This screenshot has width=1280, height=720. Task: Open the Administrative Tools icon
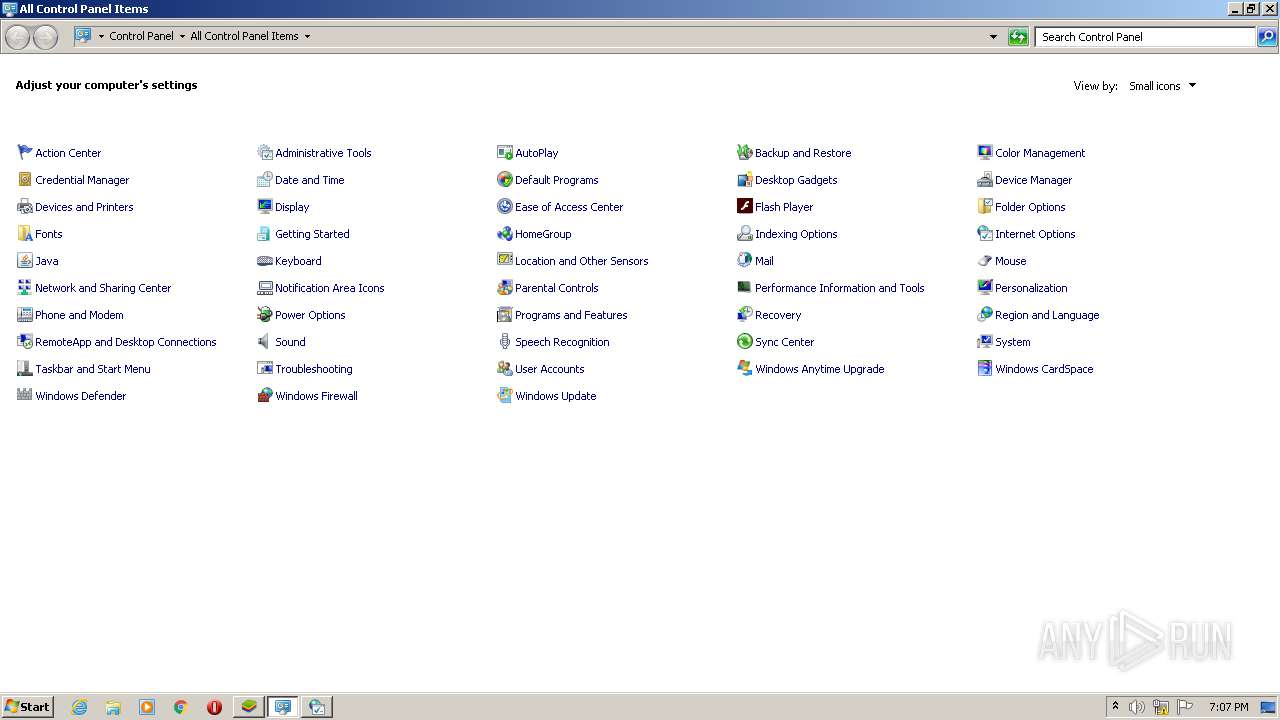tap(265, 152)
